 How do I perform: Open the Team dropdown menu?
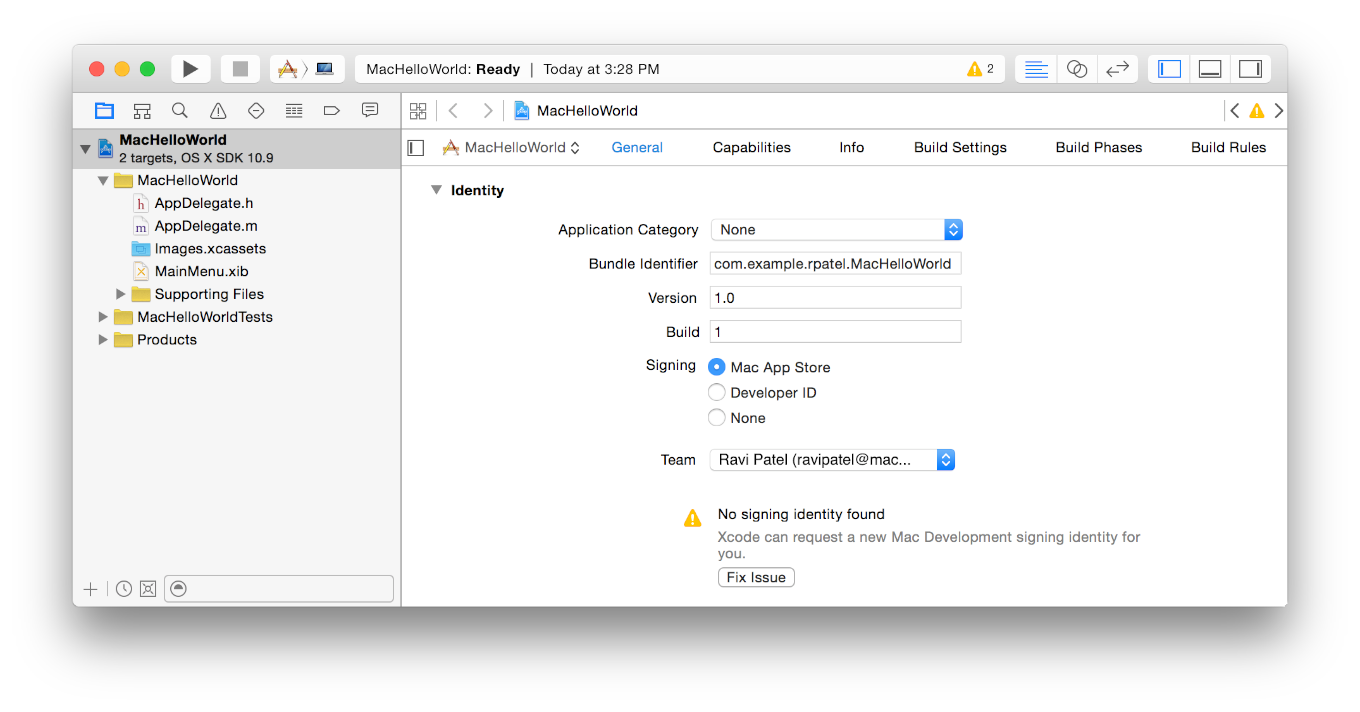[832, 460]
